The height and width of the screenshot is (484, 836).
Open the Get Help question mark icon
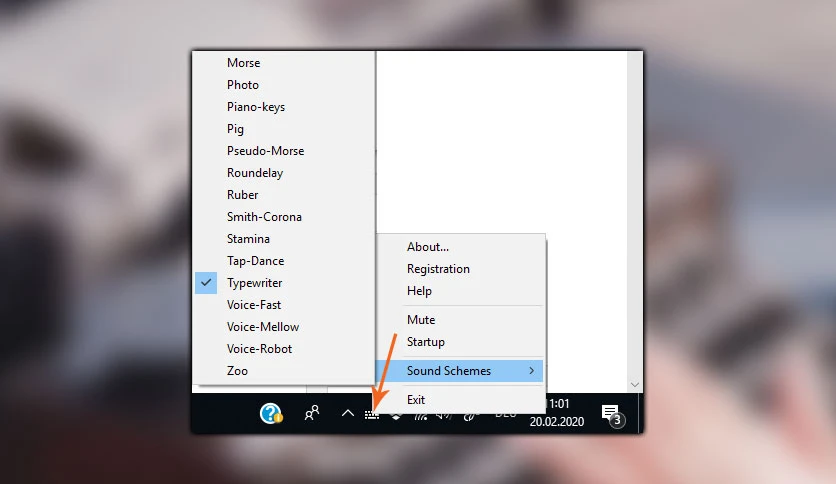click(x=271, y=413)
